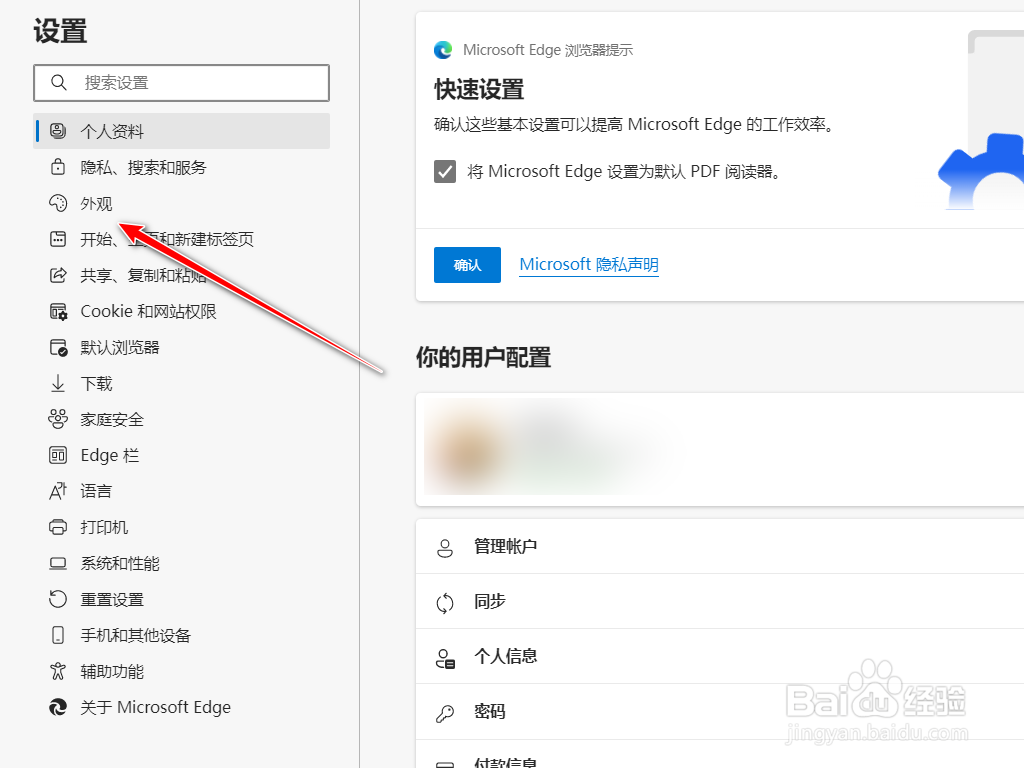Click the start page icon beside 开始

(58, 239)
